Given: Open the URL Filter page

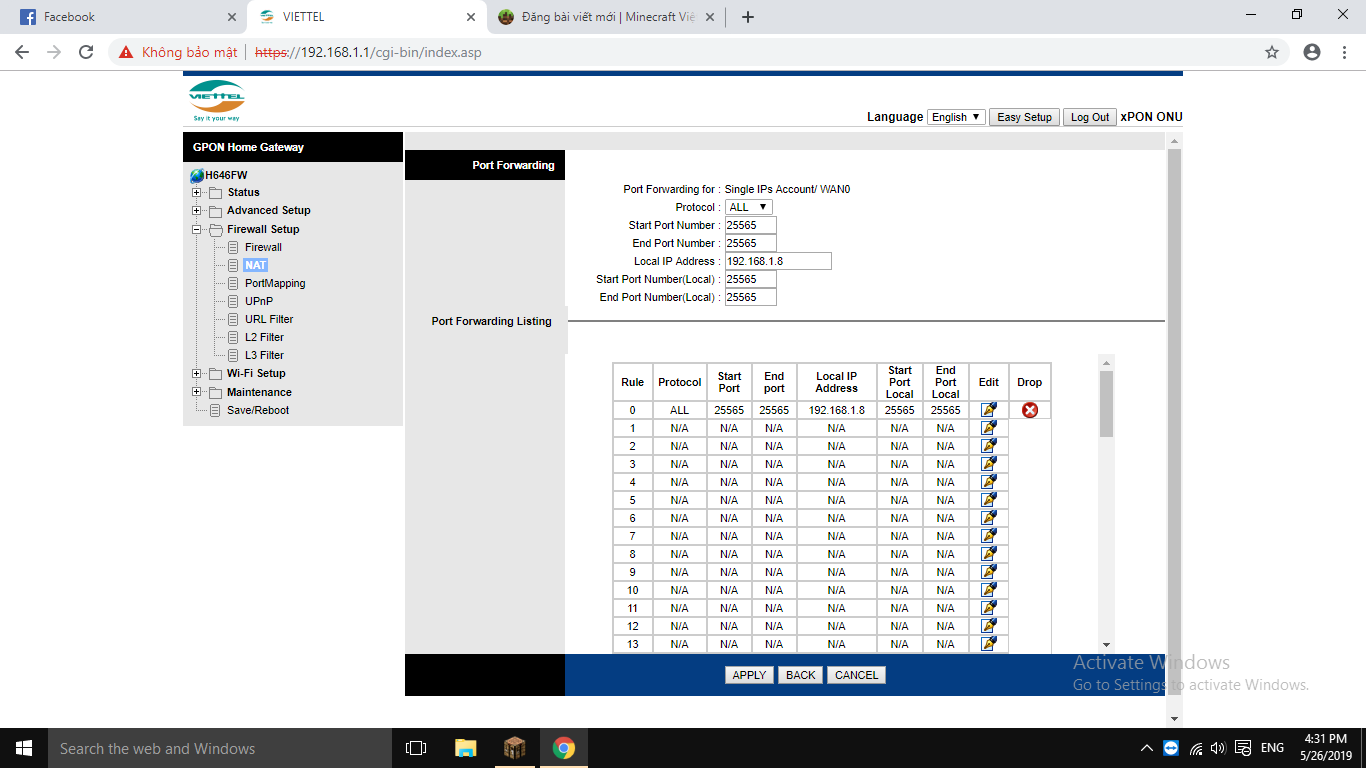Looking at the screenshot, I should (269, 319).
